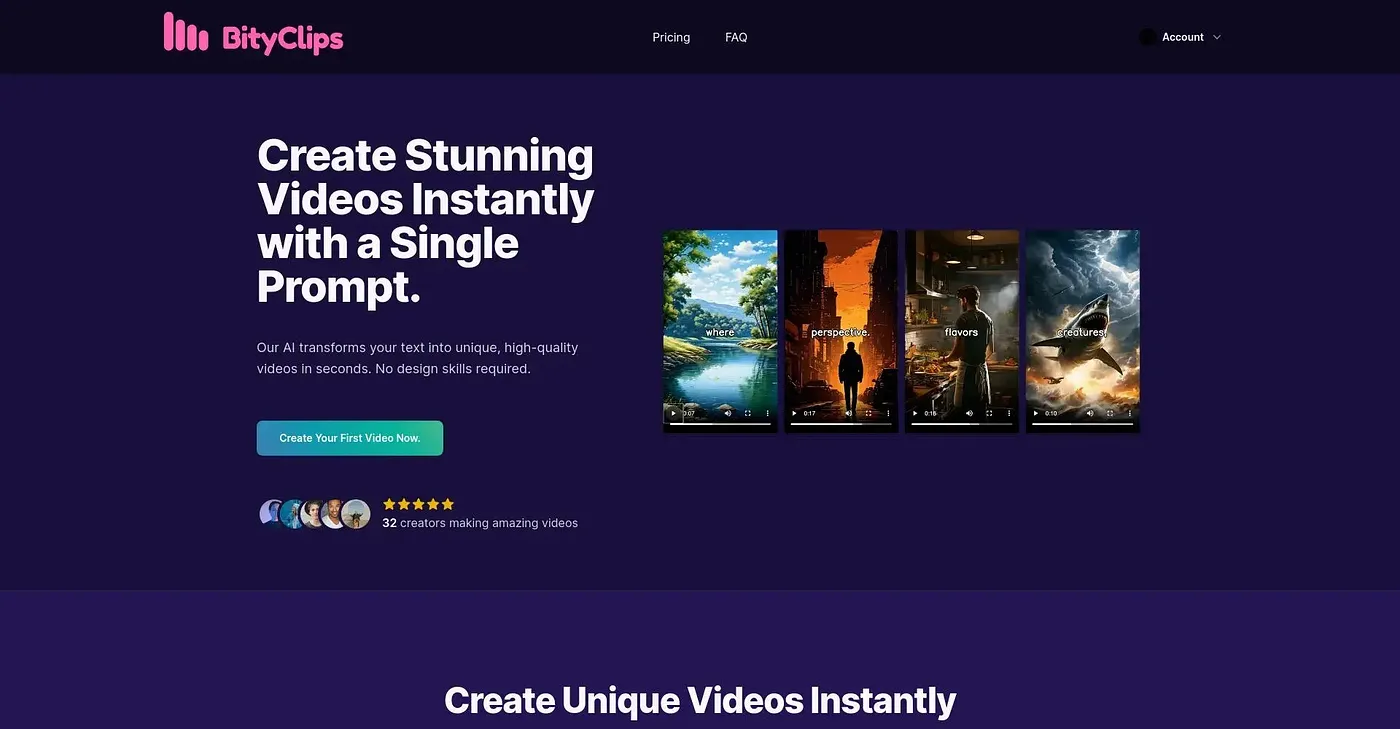
Task: Seek on the "where" video progress bar
Action: coord(720,424)
